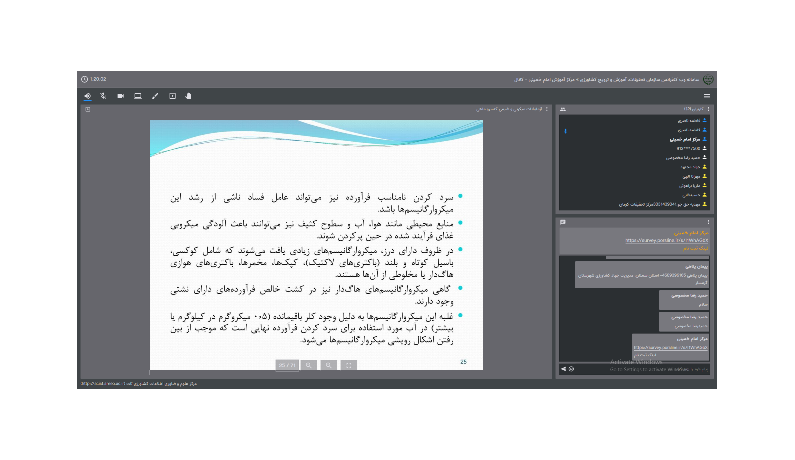Click the first bullet paragraph on slide
Viewport: 795px width, 460px height.
[x=312, y=203]
